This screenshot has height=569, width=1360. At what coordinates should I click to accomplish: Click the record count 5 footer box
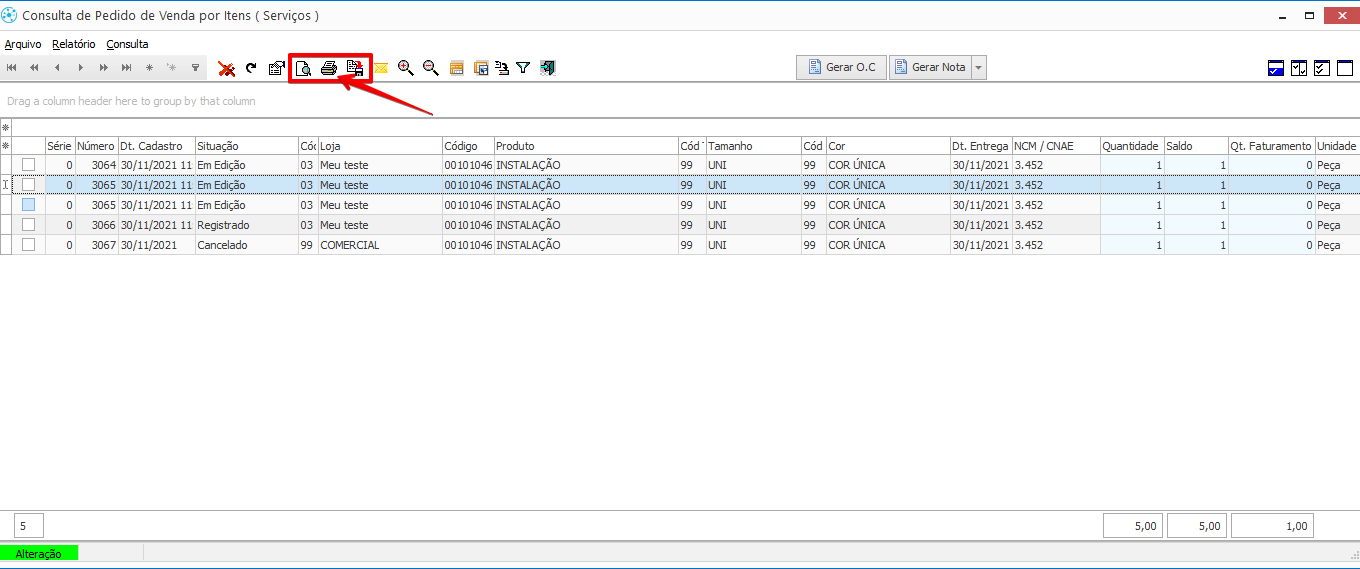[x=28, y=526]
